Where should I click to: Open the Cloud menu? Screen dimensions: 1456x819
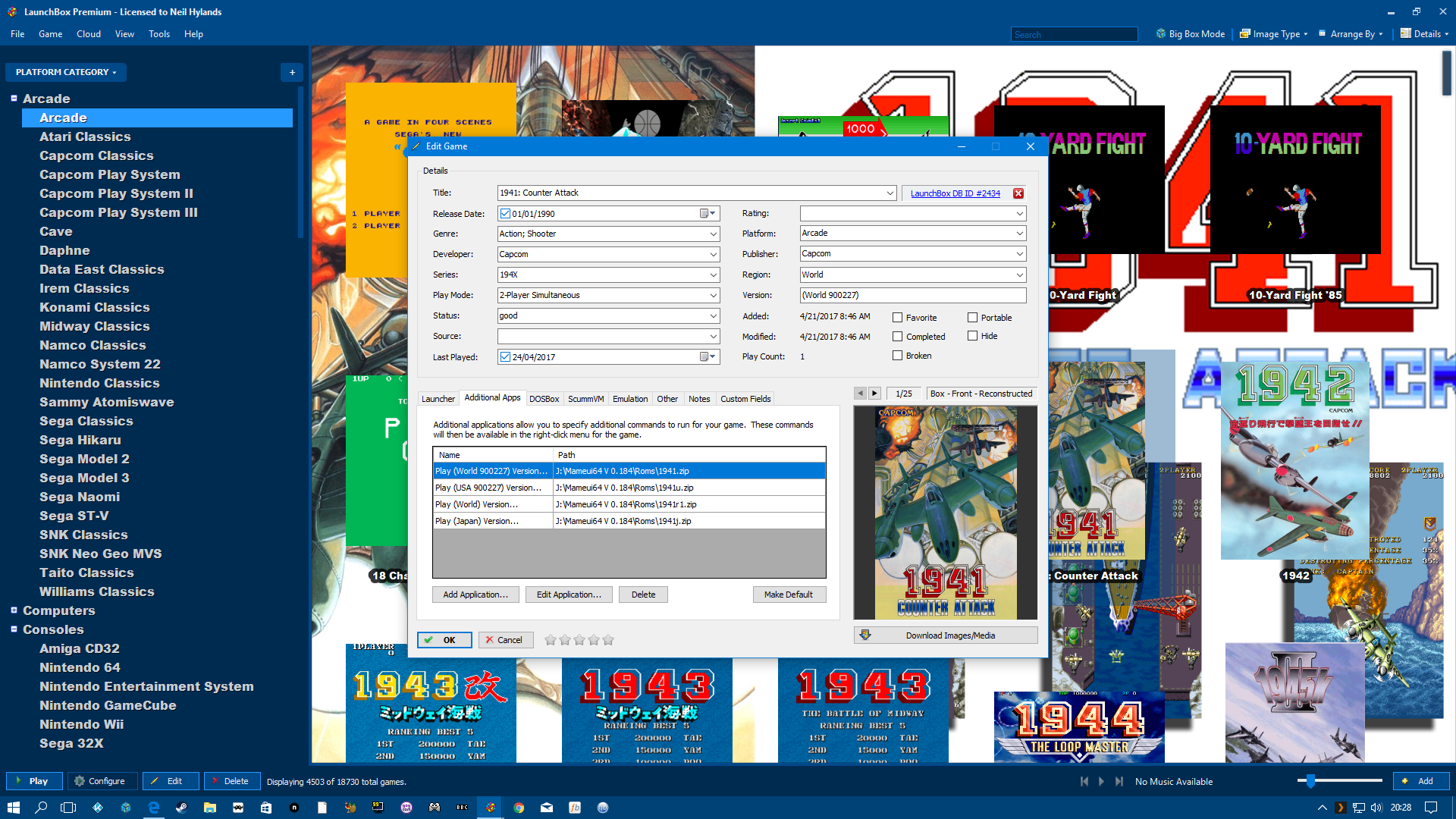[x=89, y=34]
